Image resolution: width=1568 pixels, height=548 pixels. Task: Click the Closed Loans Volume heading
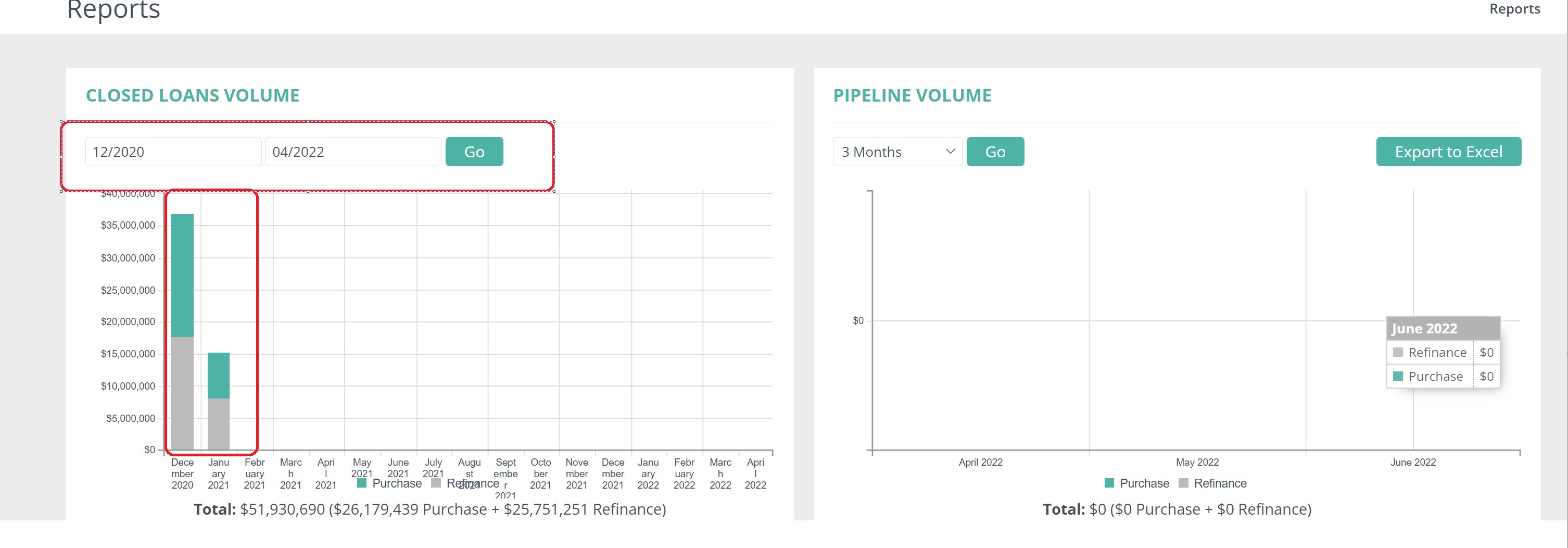point(192,96)
